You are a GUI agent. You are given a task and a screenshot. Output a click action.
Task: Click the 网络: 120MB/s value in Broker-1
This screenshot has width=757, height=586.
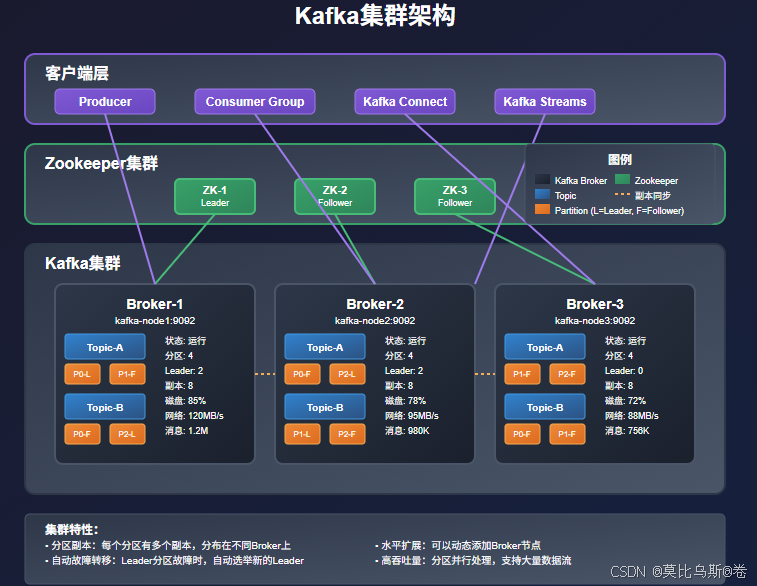tap(194, 416)
